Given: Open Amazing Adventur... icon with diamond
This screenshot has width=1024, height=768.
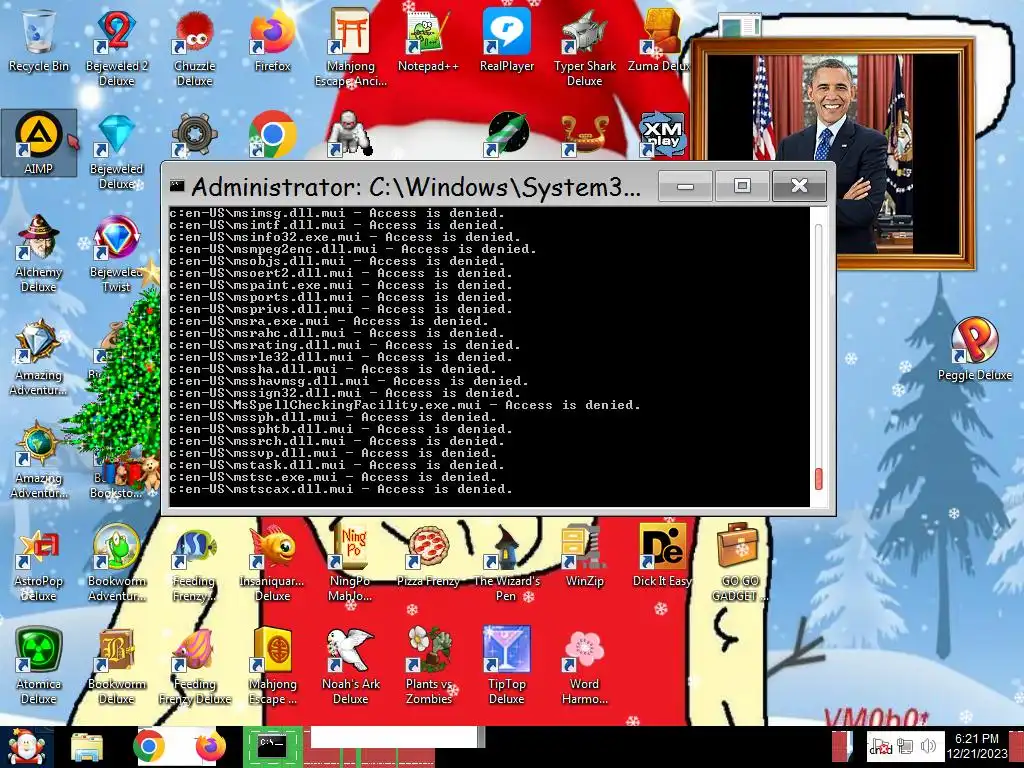Looking at the screenshot, I should [39, 357].
